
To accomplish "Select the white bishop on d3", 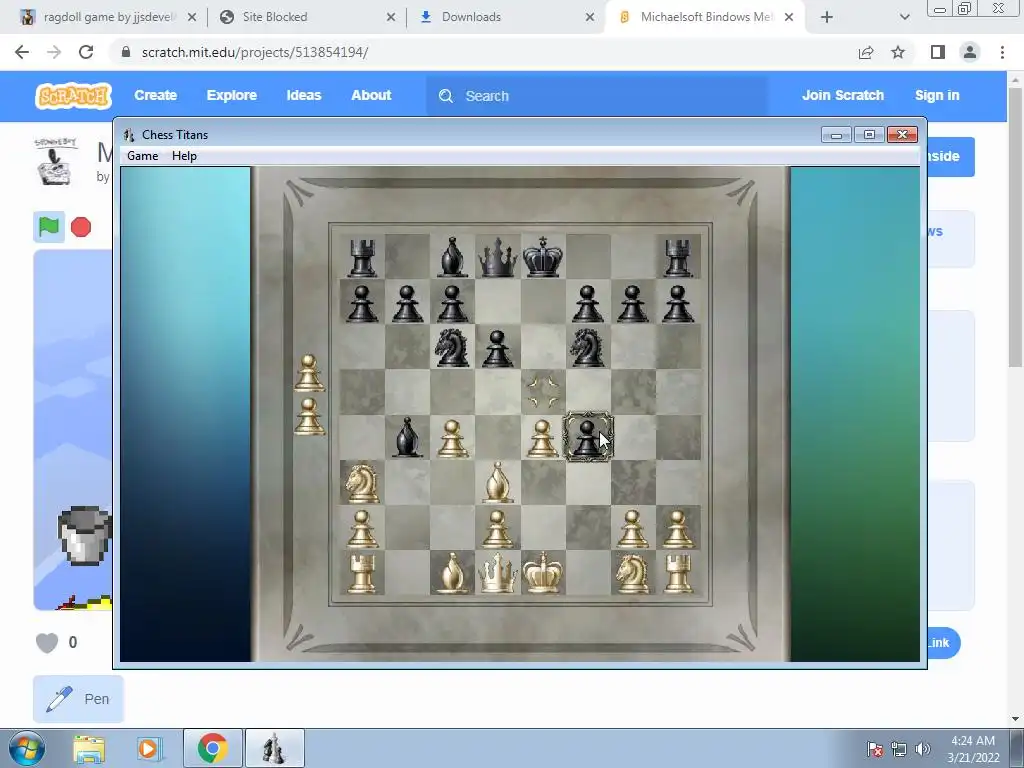I will click(x=498, y=483).
